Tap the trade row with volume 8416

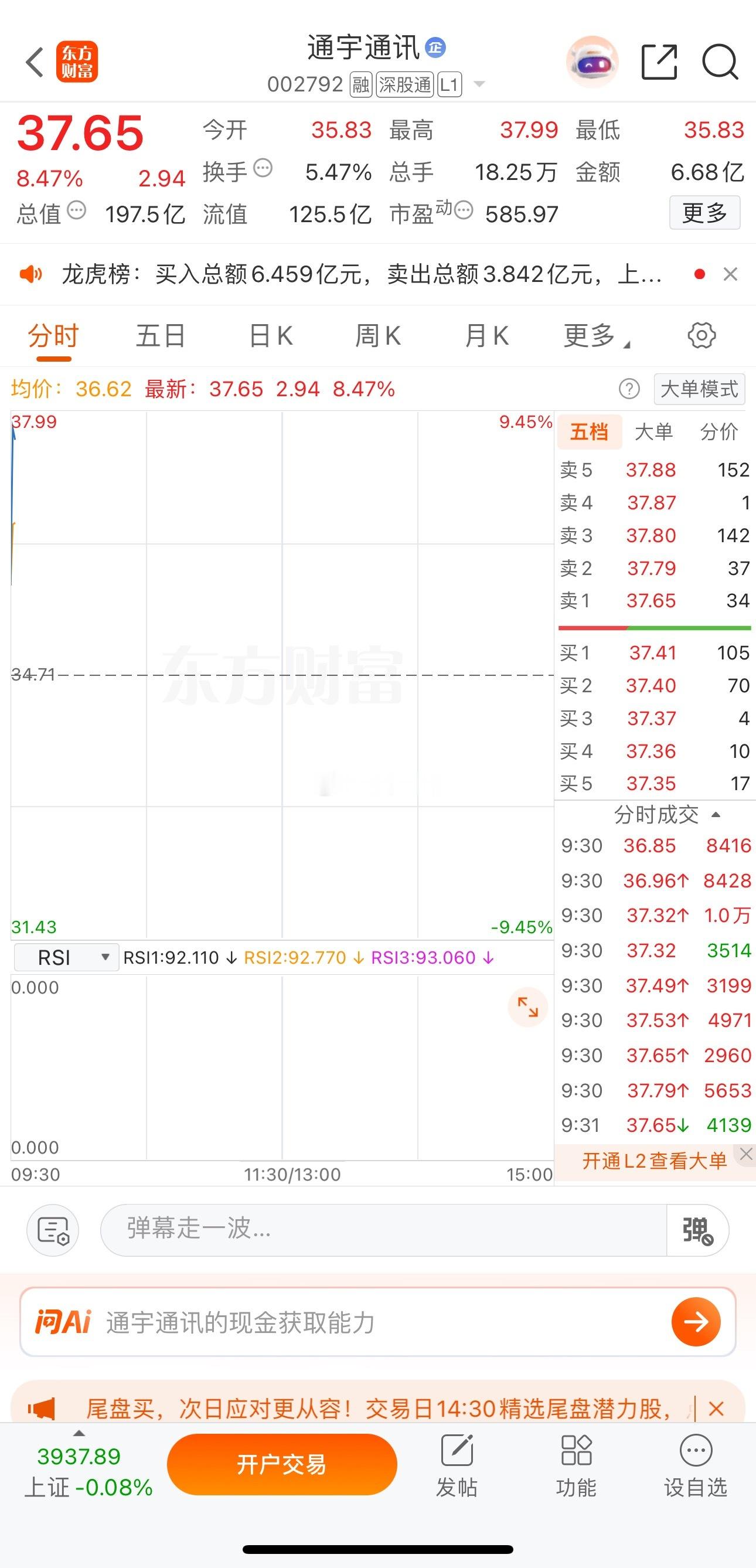(x=656, y=845)
